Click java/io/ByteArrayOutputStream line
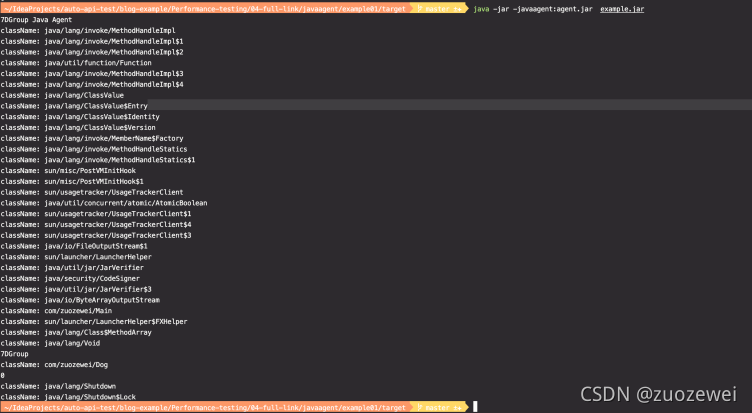Image resolution: width=752 pixels, height=413 pixels. point(80,300)
